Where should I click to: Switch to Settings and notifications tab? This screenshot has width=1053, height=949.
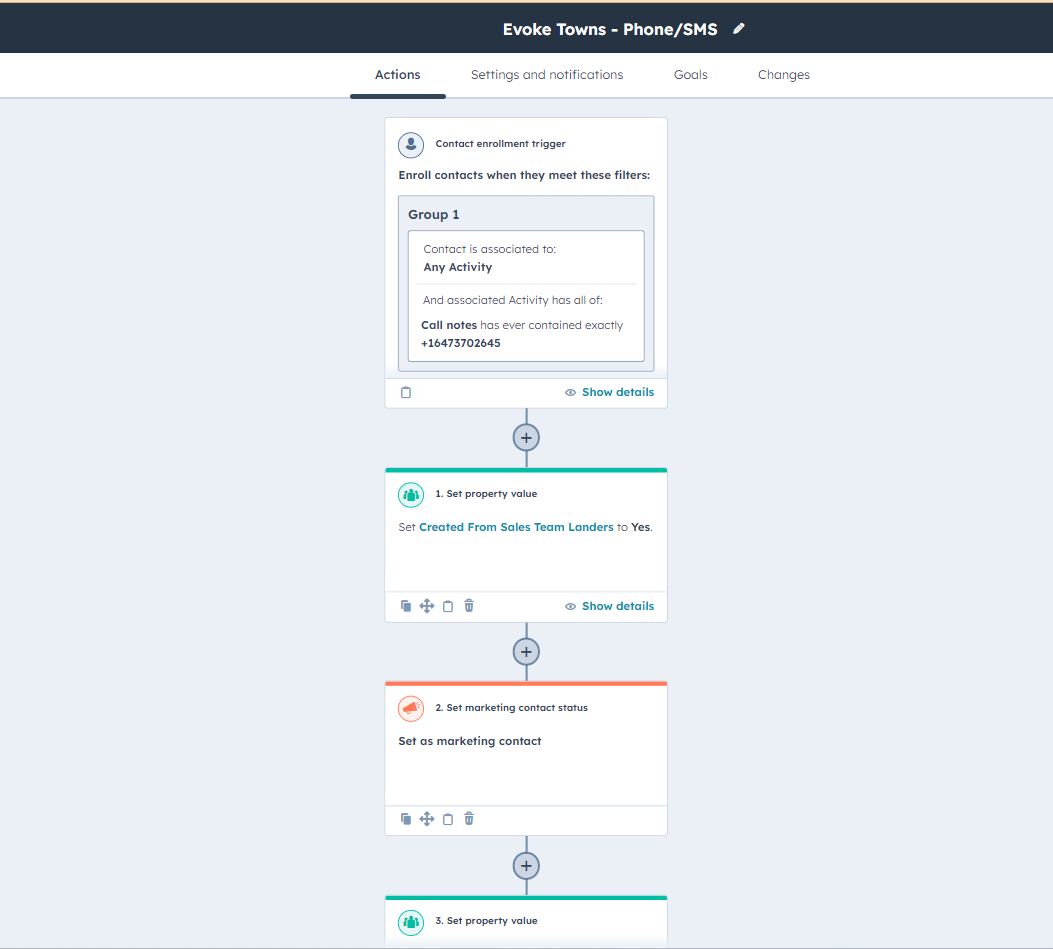547,75
